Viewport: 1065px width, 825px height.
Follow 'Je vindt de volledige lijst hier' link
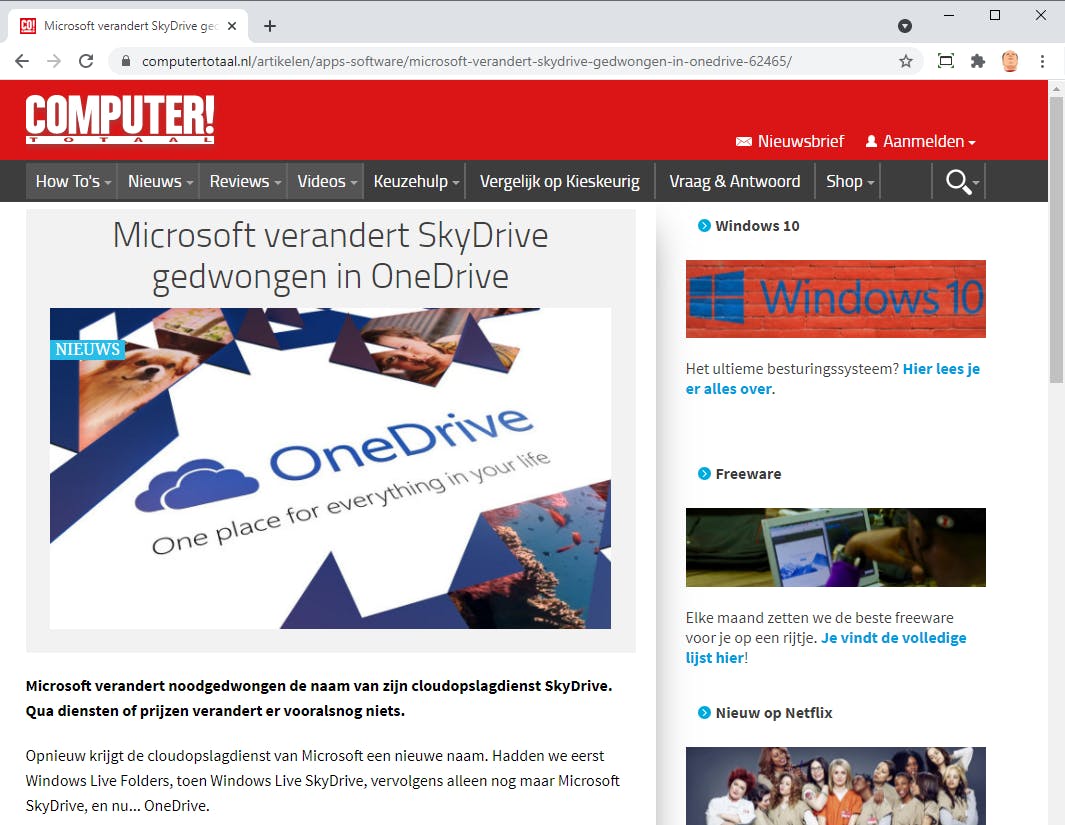click(826, 648)
